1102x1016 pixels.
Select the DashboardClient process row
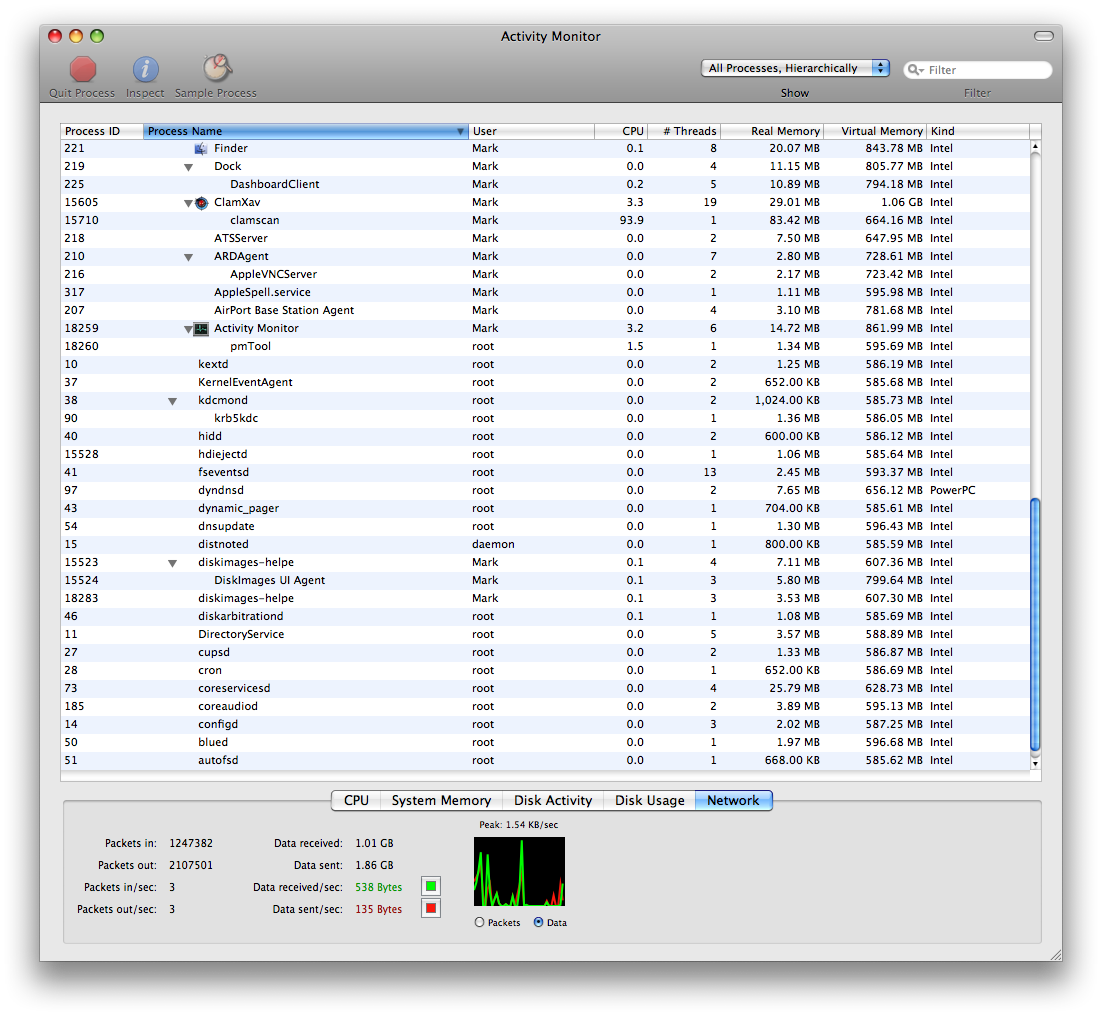pyautogui.click(x=545, y=184)
